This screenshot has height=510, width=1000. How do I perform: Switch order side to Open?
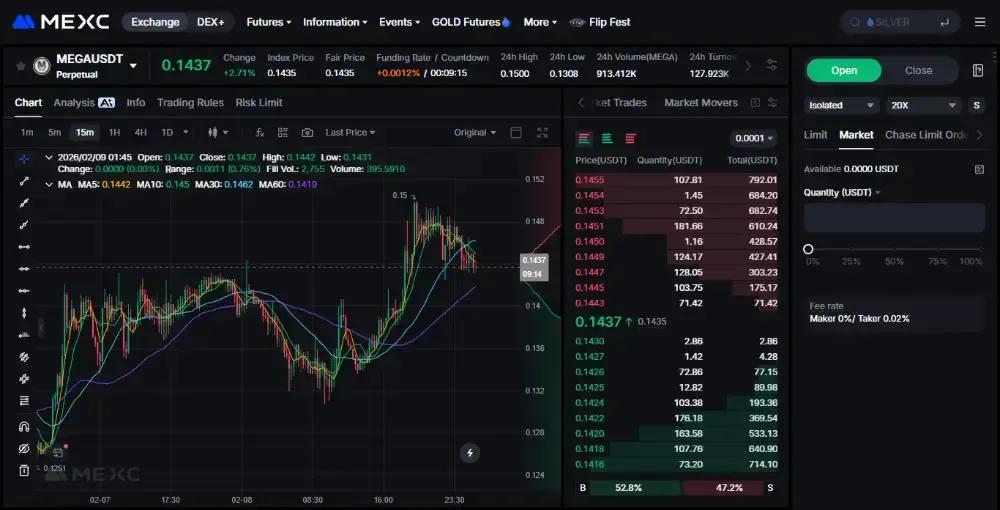844,70
